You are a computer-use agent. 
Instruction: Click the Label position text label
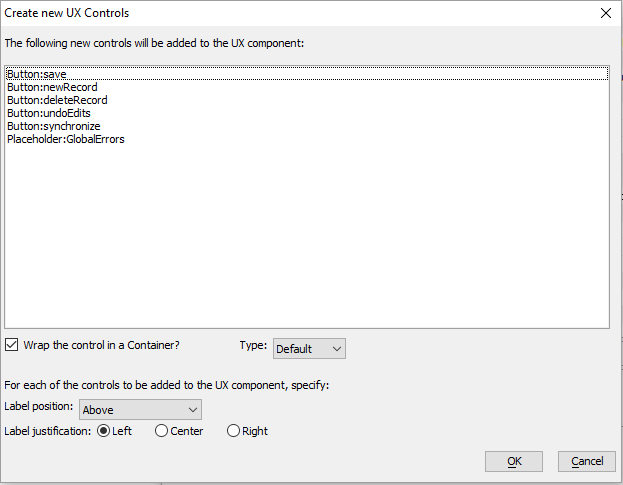click(x=39, y=406)
